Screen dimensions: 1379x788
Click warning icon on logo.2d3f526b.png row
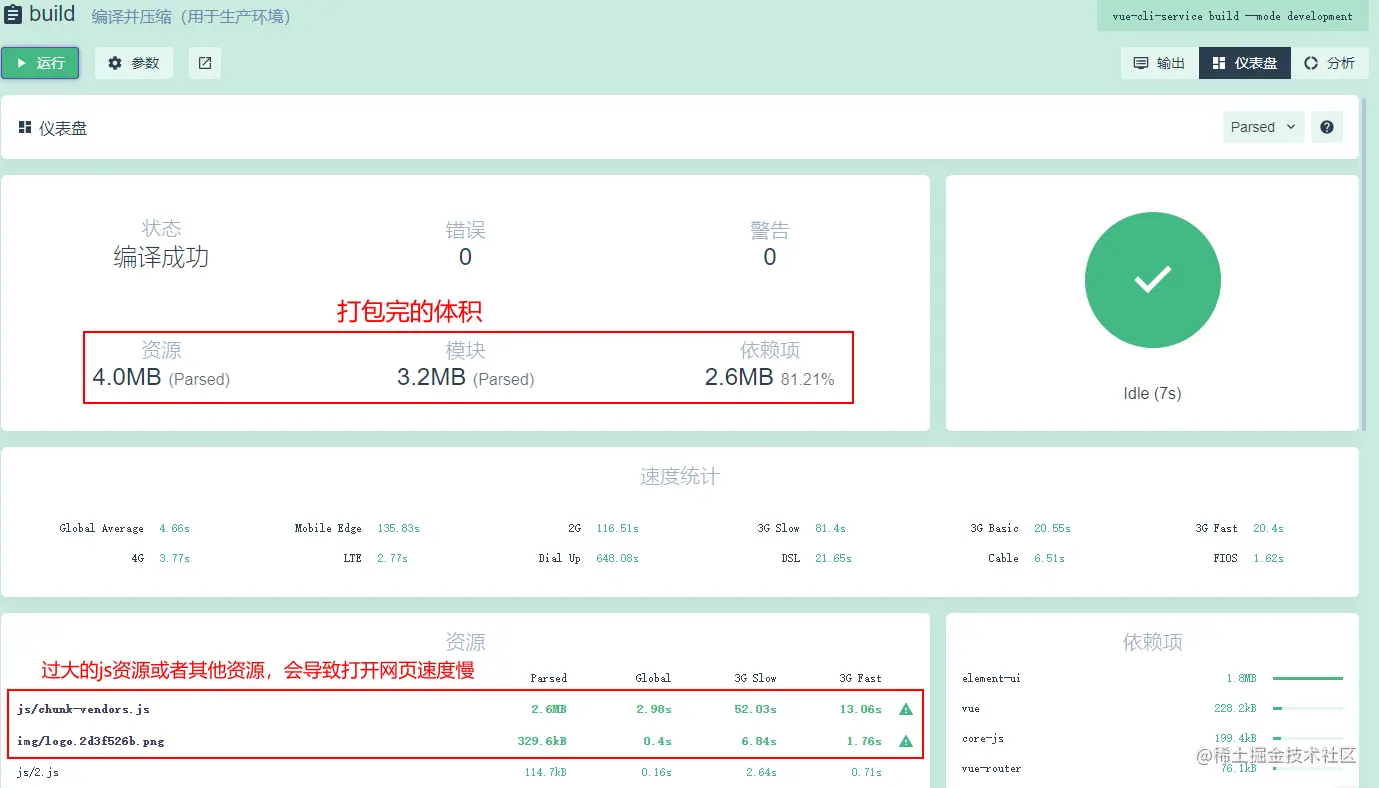906,741
